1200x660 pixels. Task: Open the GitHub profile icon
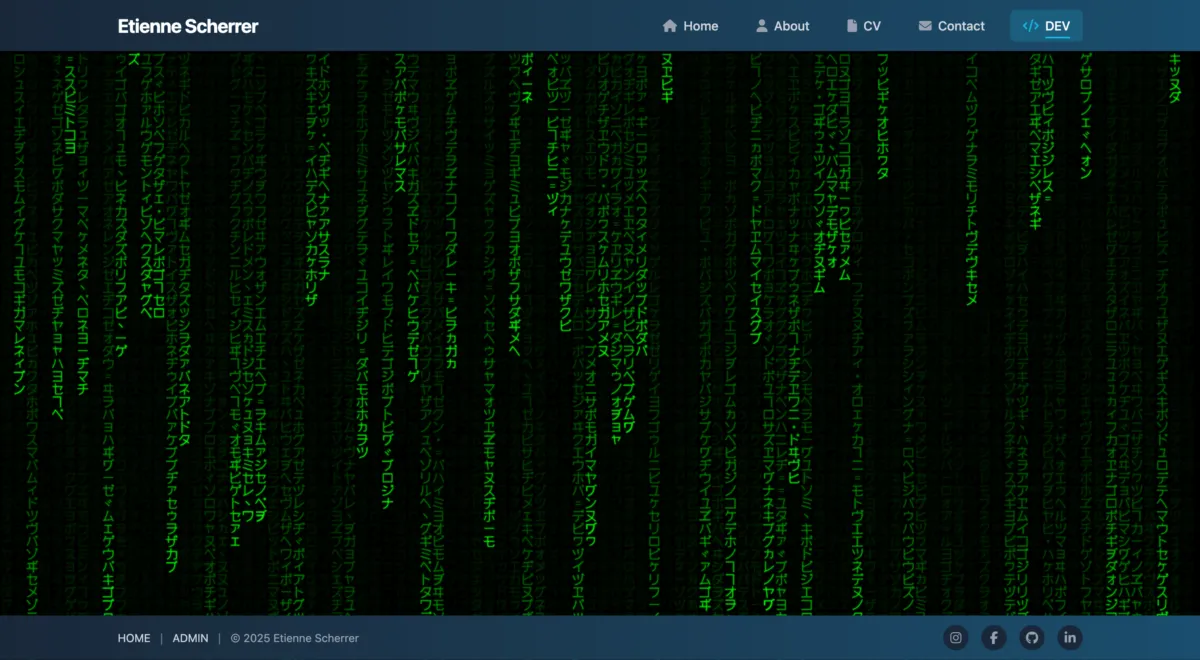1032,638
